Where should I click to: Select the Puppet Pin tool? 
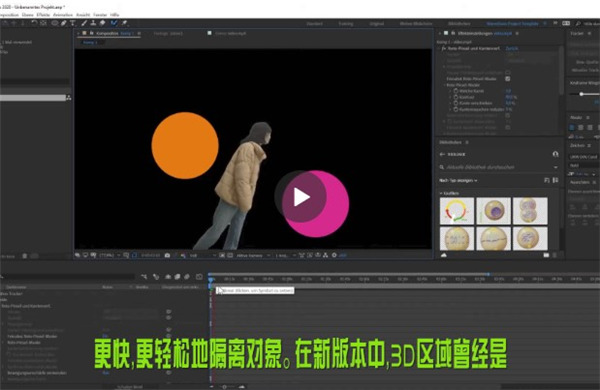pyautogui.click(x=124, y=23)
